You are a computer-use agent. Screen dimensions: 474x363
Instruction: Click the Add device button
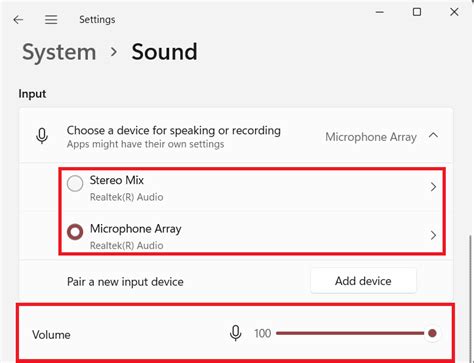363,281
